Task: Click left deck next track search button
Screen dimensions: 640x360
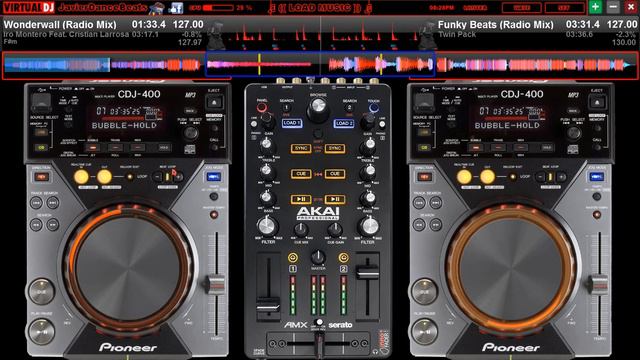Action: [53, 202]
